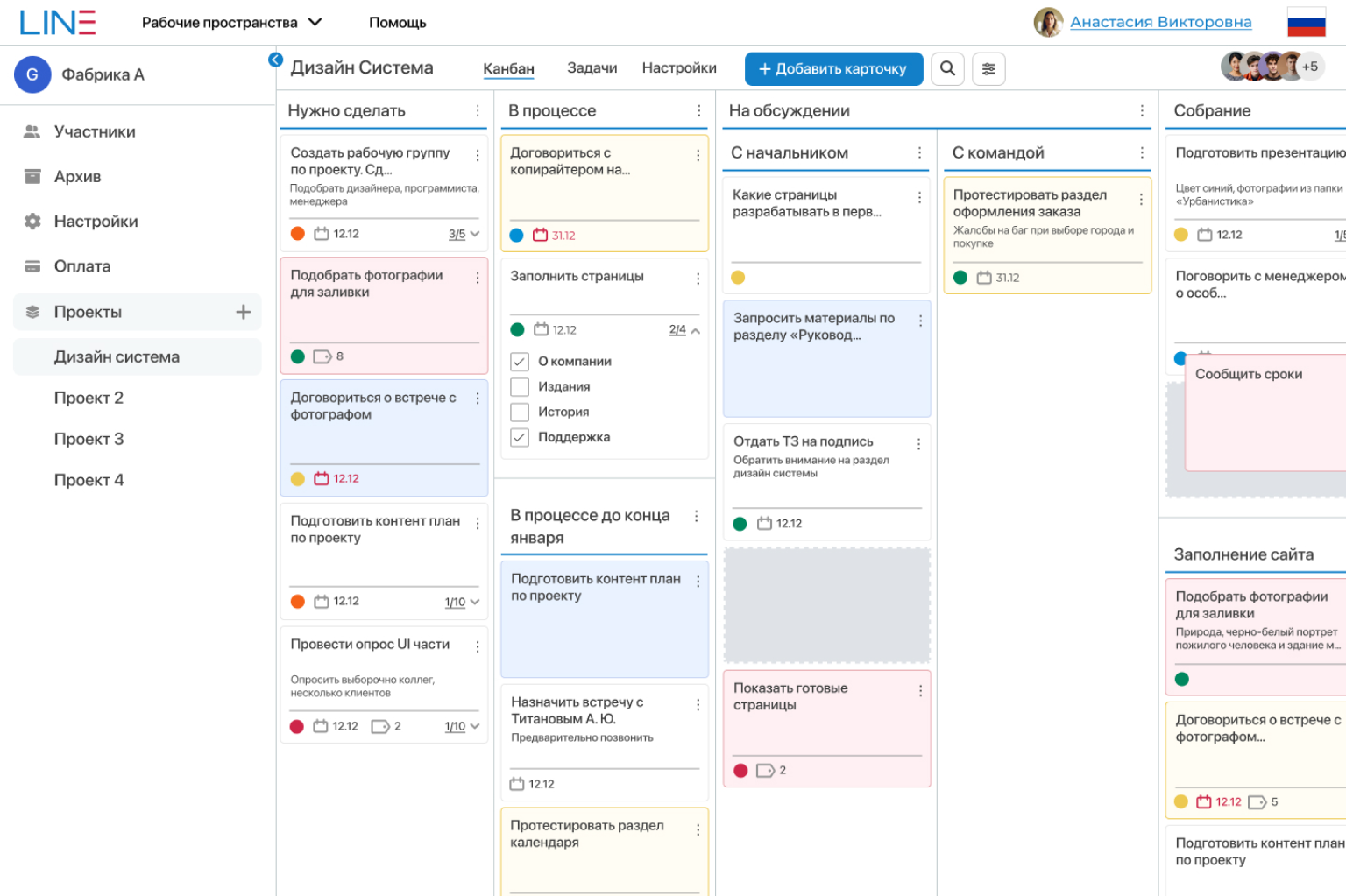
Task: Open Анастасия Викторовна profile link
Action: pos(1160,22)
